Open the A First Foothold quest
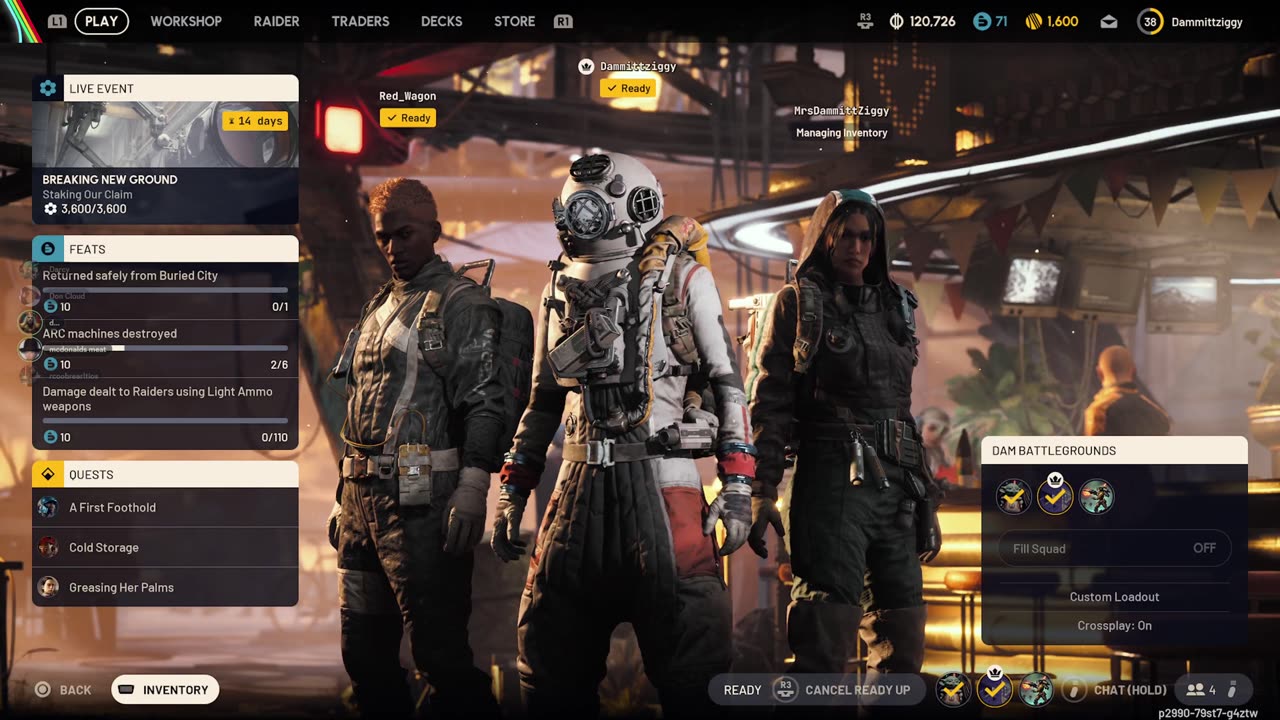Image resolution: width=1280 pixels, height=720 pixels. 165,507
